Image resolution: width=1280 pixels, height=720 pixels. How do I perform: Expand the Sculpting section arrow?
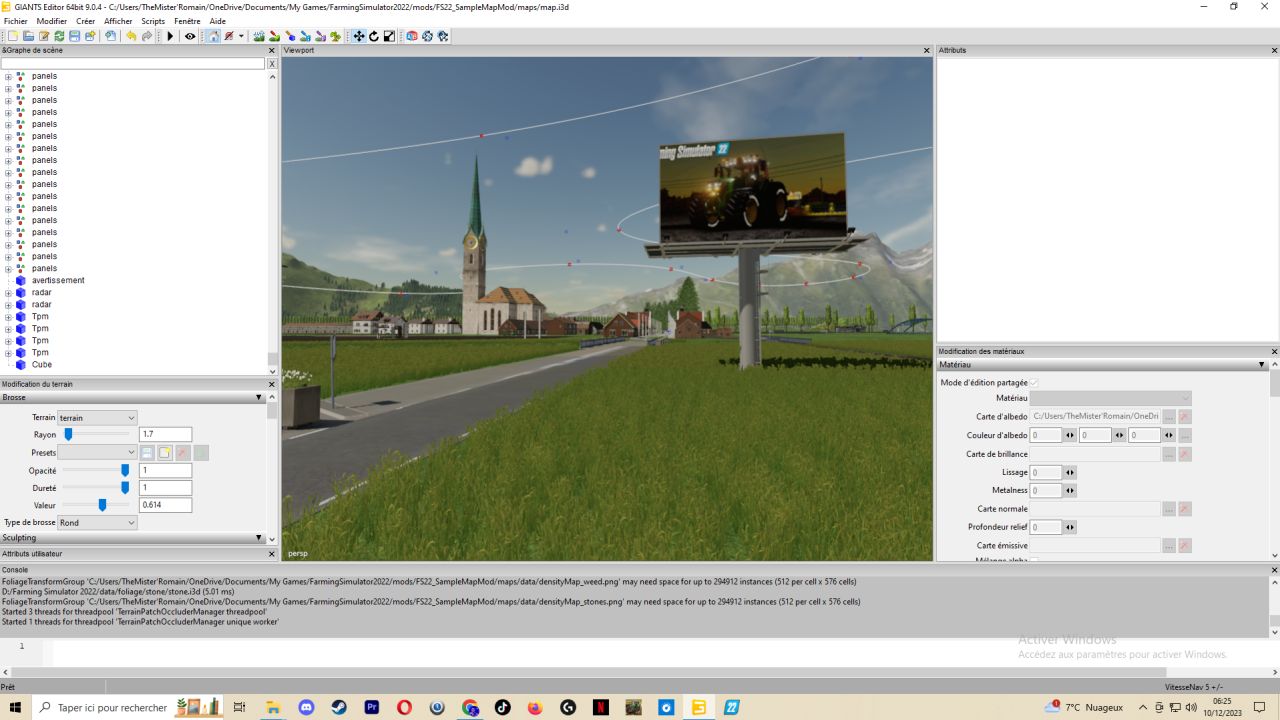pyautogui.click(x=259, y=538)
